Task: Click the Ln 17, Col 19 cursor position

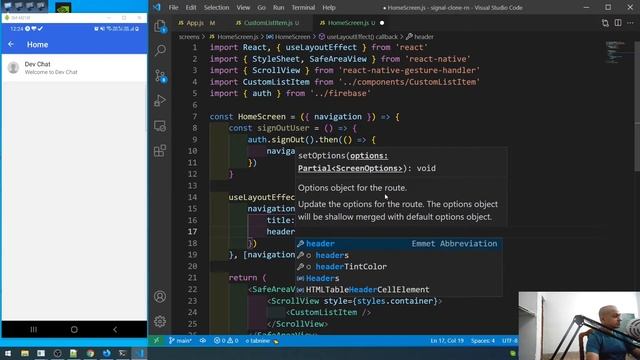Action: [447, 340]
